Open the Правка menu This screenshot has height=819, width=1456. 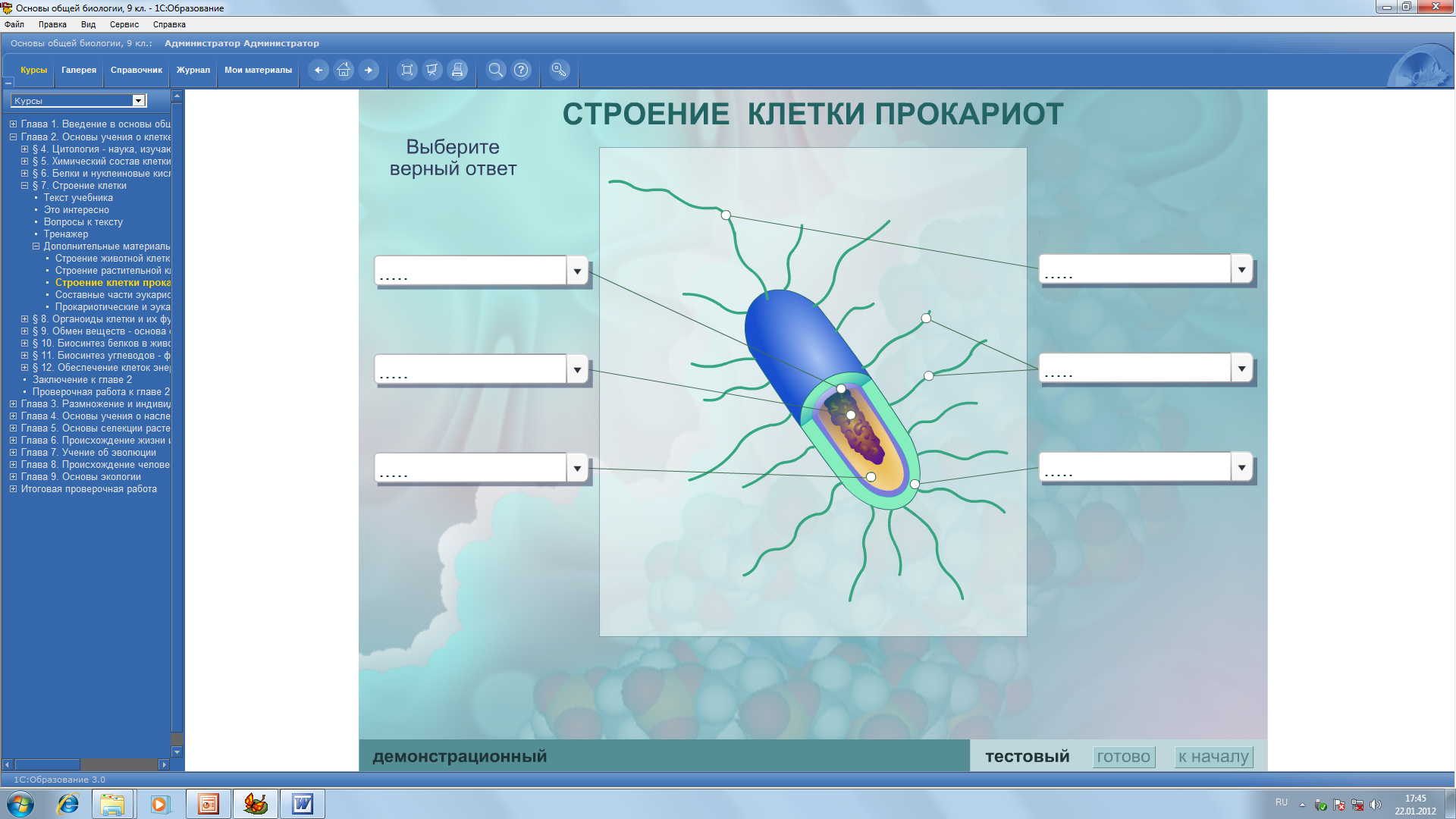(52, 24)
